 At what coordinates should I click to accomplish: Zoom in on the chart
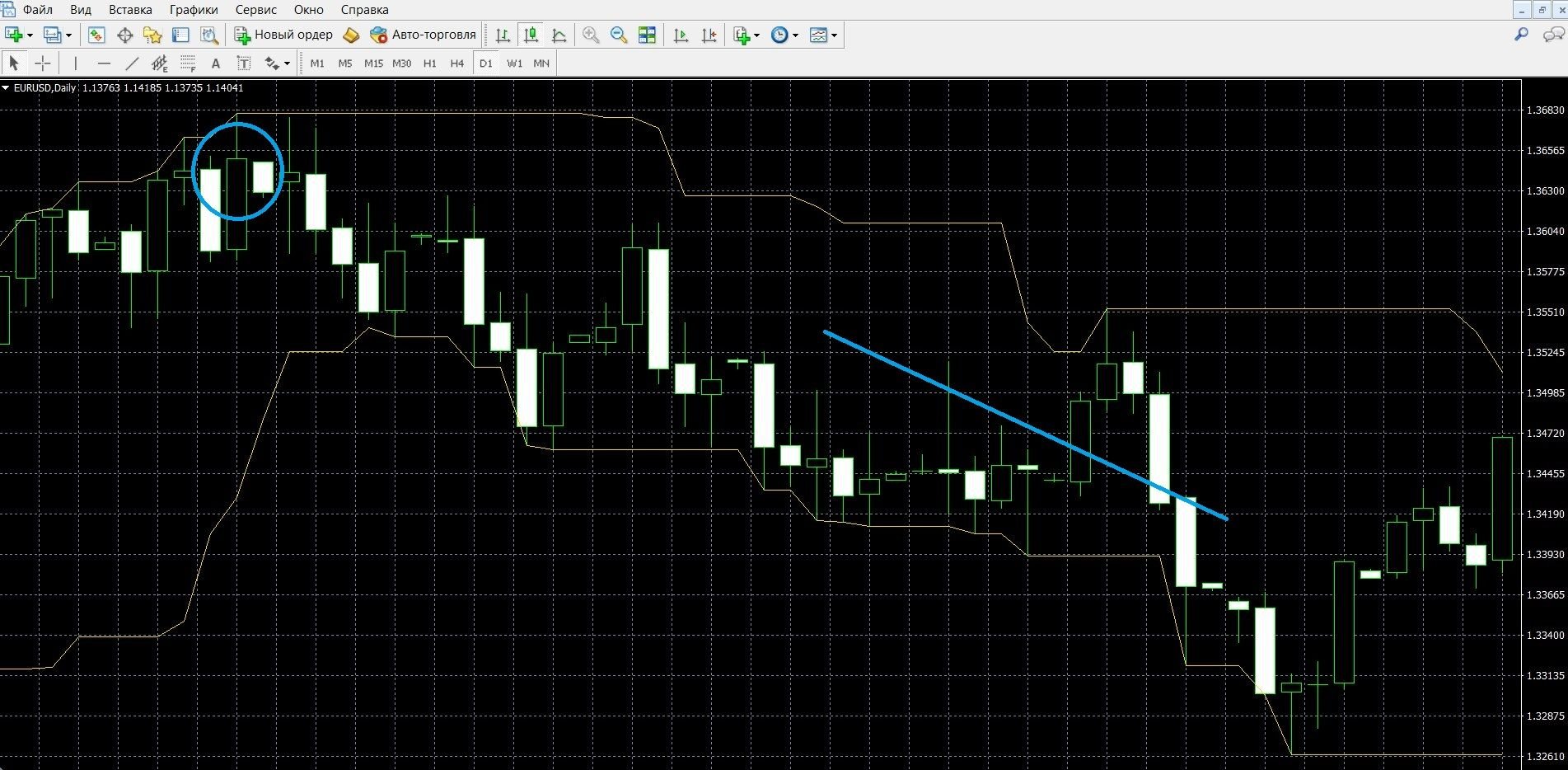click(x=591, y=35)
